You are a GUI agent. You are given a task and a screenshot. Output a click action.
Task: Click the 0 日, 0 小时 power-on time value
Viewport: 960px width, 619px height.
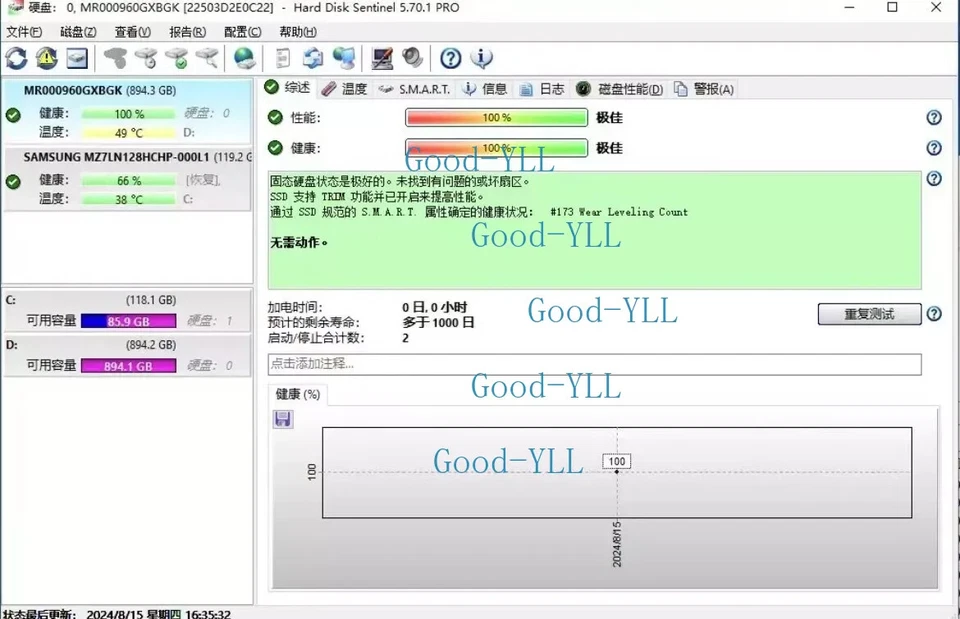pyautogui.click(x=434, y=307)
